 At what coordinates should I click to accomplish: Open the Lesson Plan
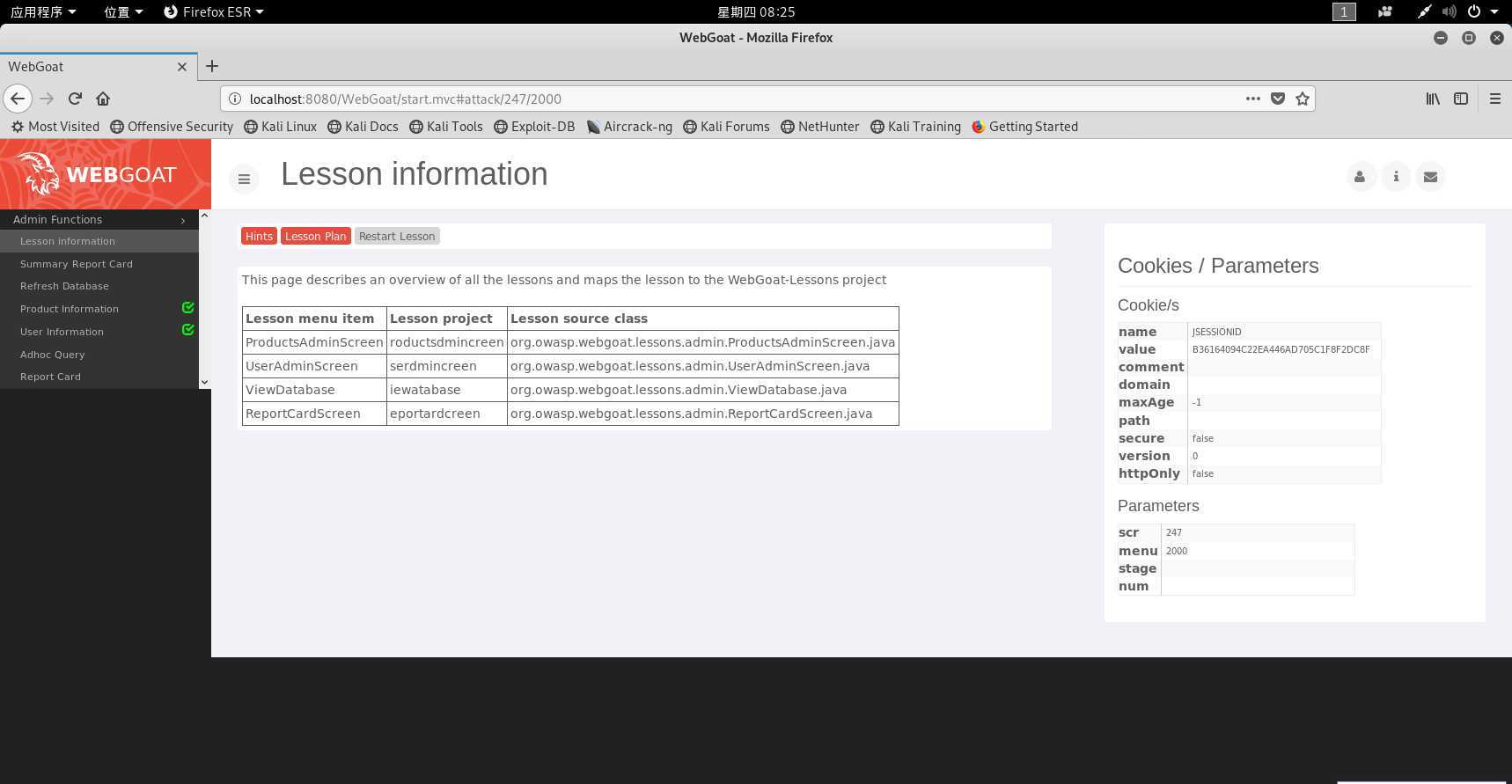click(x=315, y=236)
